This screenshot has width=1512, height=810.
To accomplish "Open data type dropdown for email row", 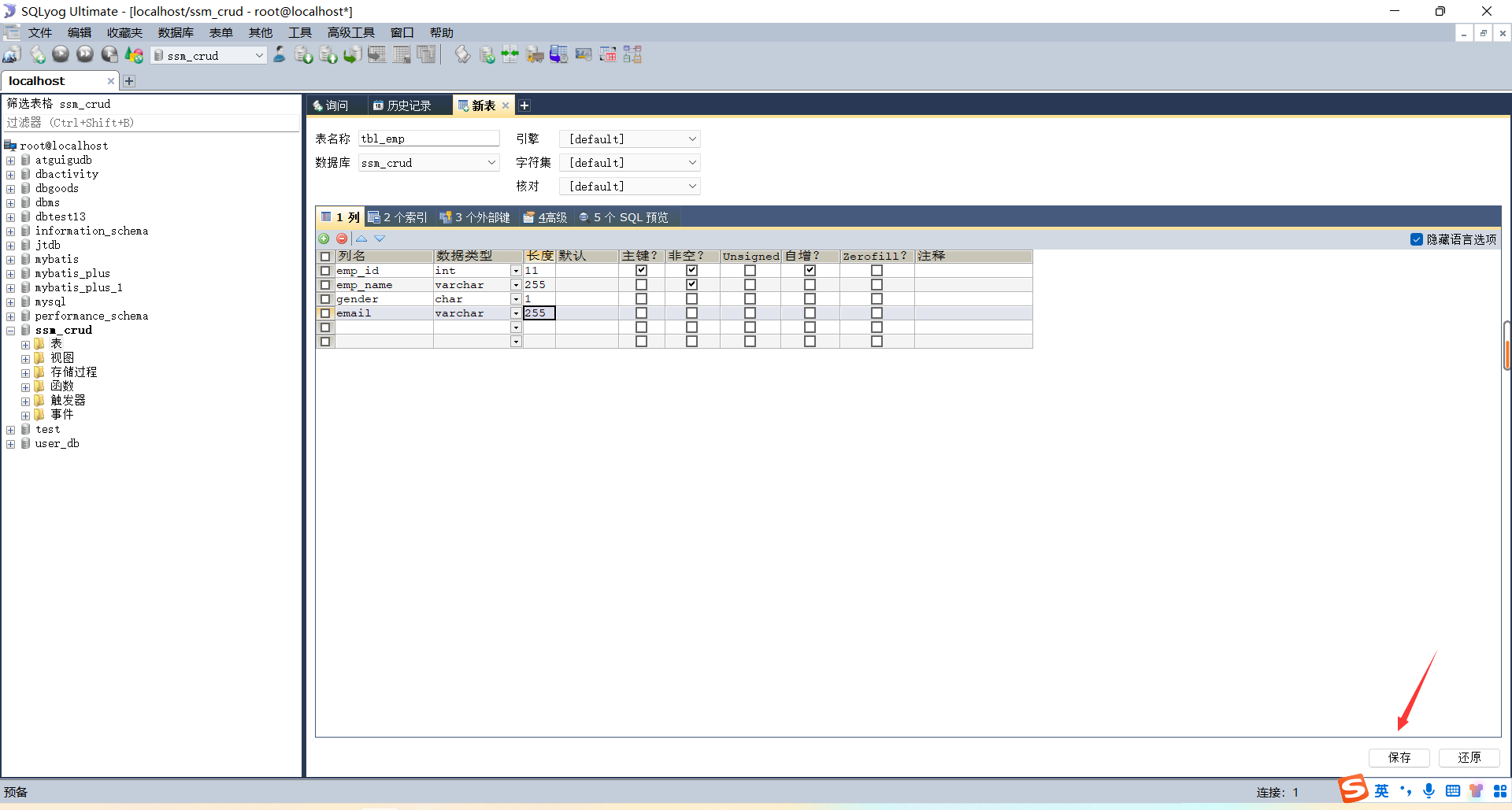I will tap(516, 313).
